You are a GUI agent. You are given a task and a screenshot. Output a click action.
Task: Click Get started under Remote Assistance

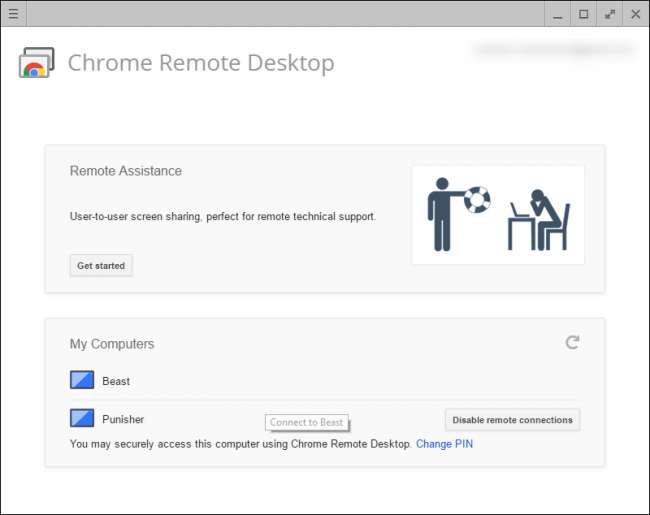[x=101, y=265]
